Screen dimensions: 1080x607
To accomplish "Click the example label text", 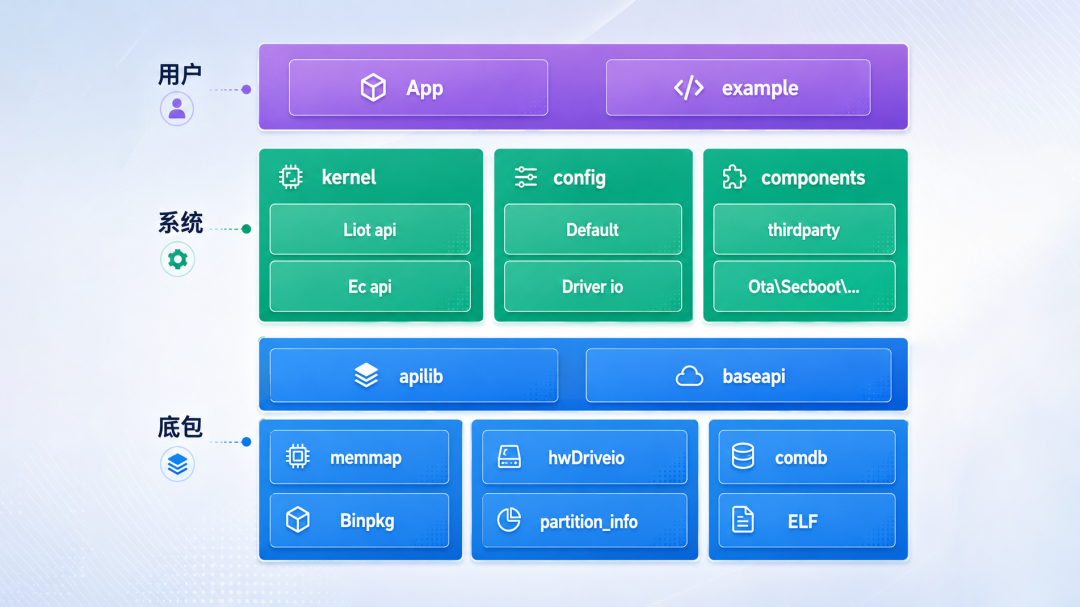I will (x=760, y=88).
